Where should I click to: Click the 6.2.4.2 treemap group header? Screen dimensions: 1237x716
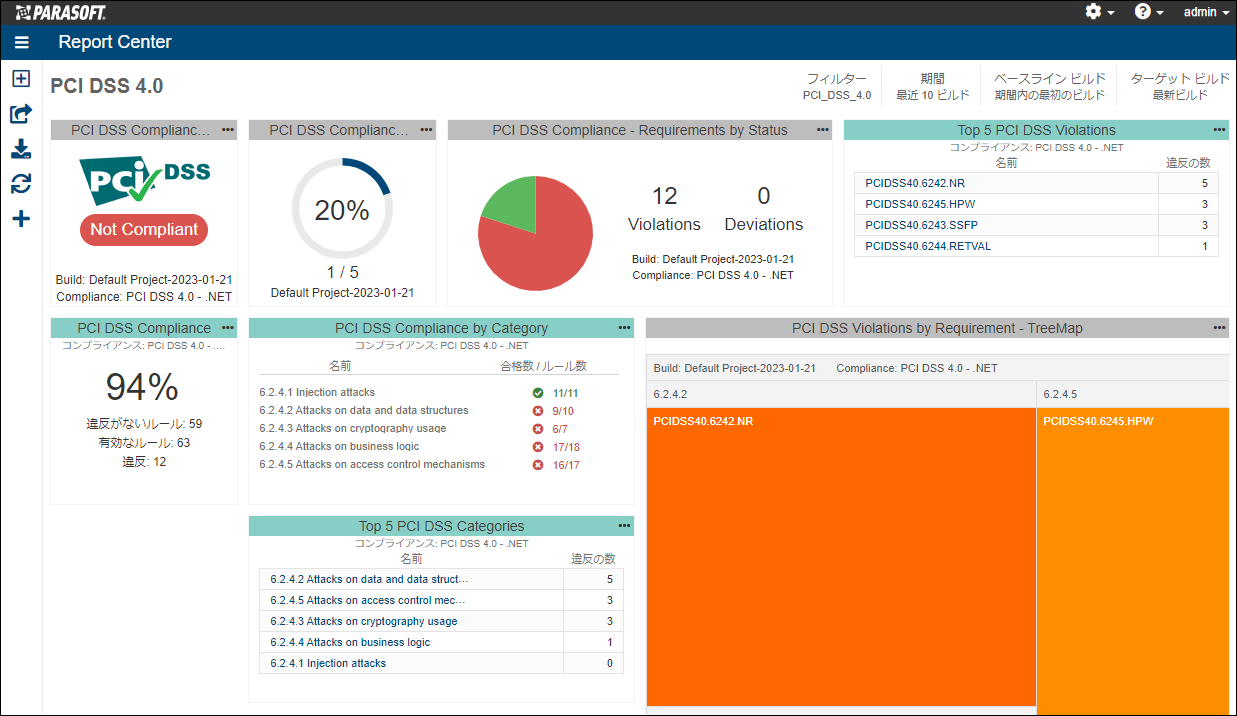tap(841, 394)
